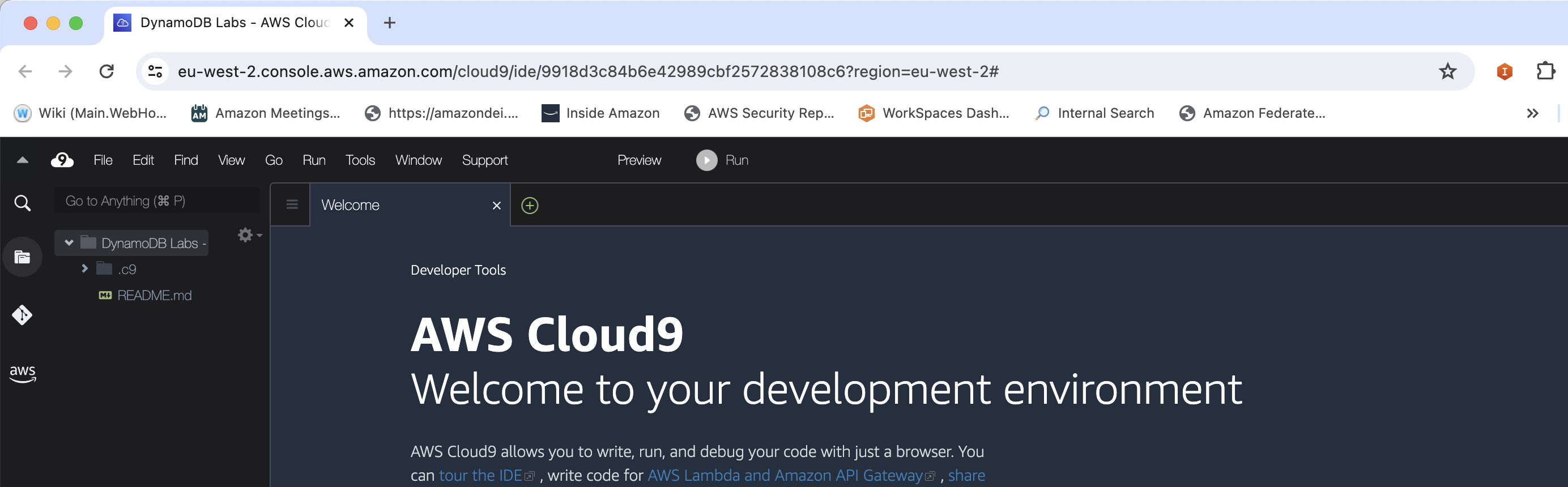
Task: Go back in browser history
Action: point(25,72)
